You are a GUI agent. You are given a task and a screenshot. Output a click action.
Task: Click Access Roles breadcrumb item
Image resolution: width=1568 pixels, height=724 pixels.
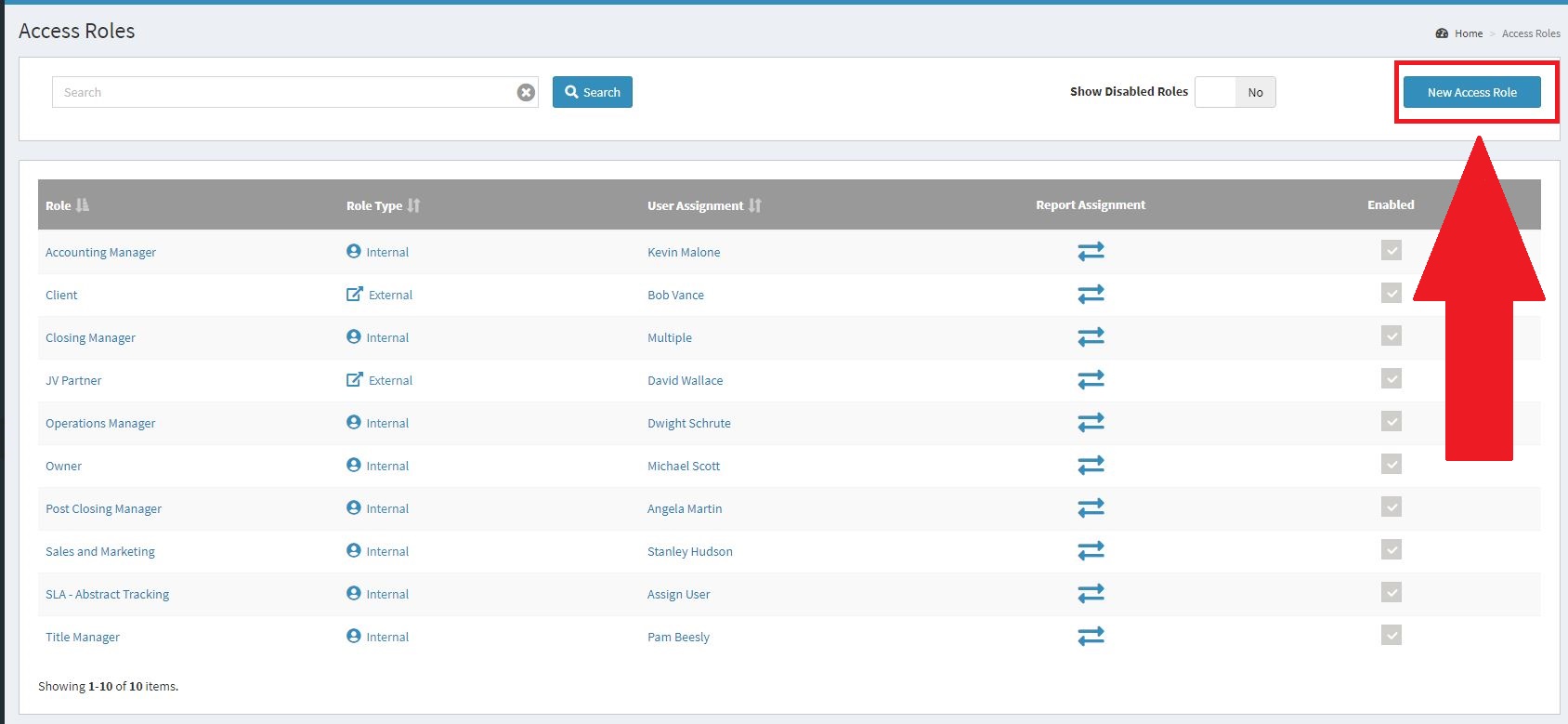[x=1530, y=33]
